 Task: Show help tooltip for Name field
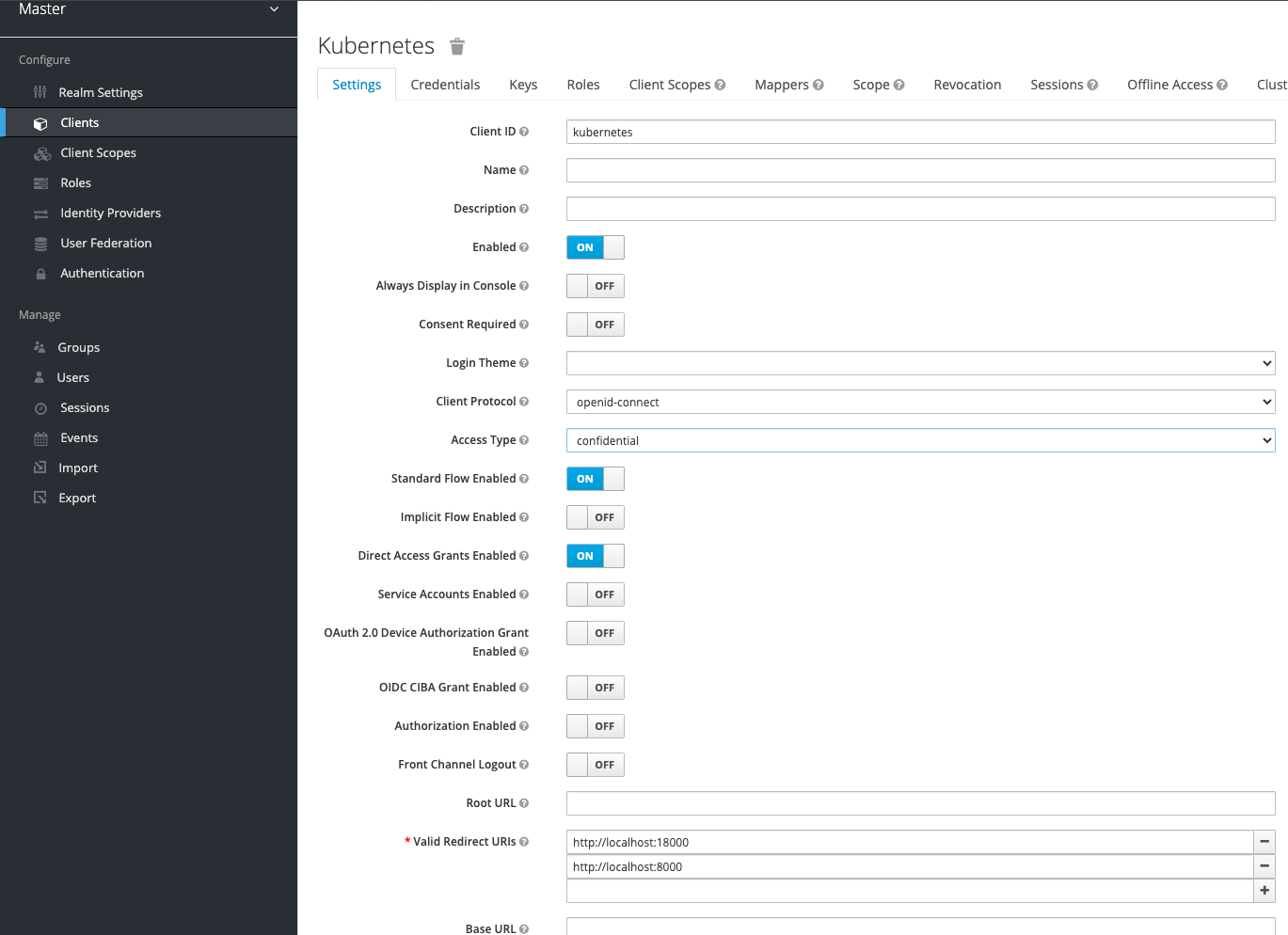(524, 170)
